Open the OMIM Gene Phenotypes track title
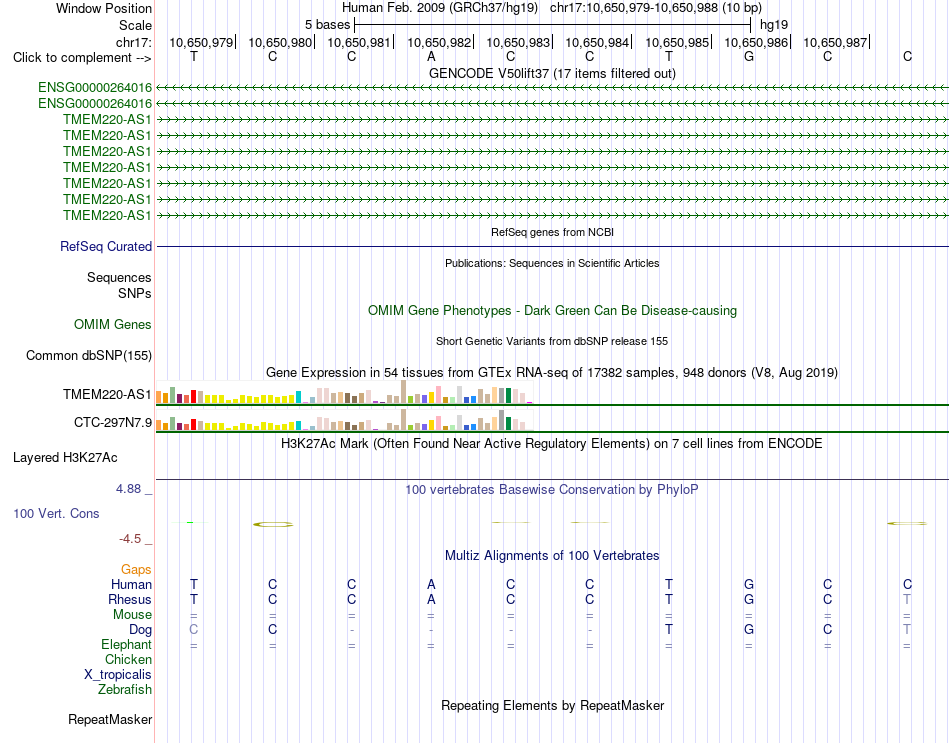This screenshot has width=950, height=743. pos(552,310)
